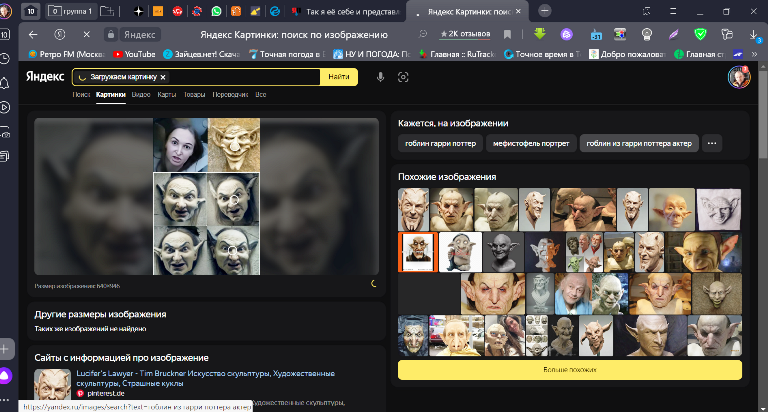Click the lock site-security icon
This screenshot has height=412, width=768.
(x=111, y=34)
